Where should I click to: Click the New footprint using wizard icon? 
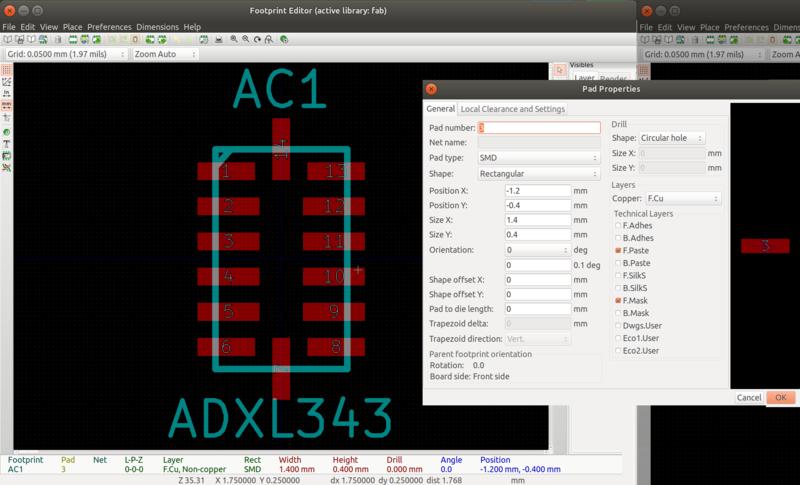click(85, 39)
